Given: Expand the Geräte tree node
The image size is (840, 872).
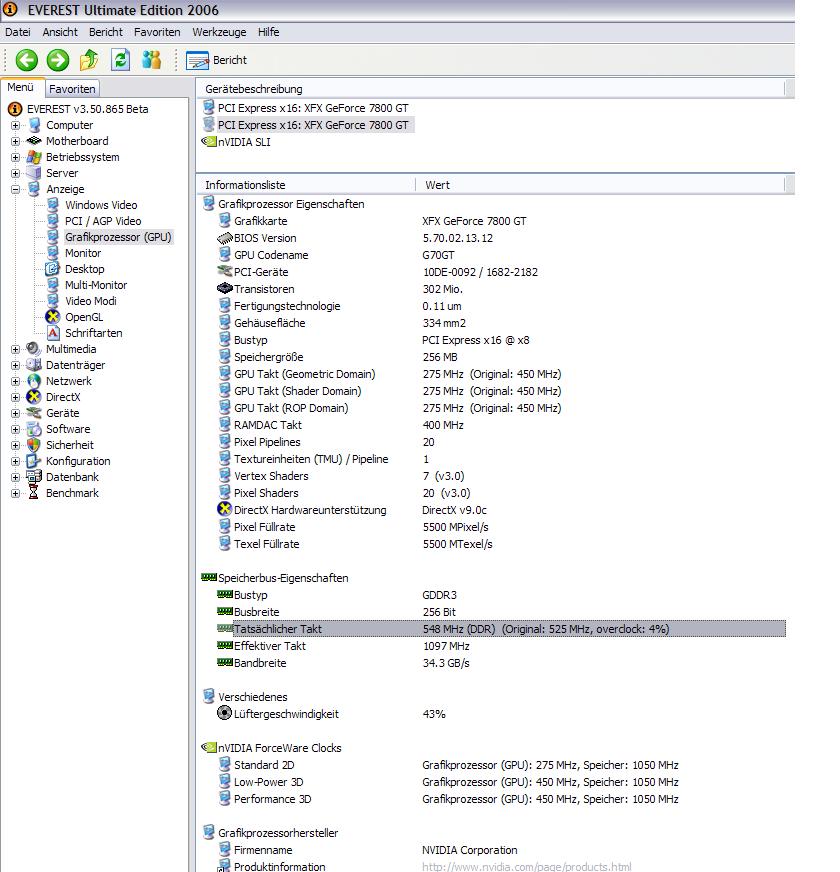Looking at the screenshot, I should (x=16, y=413).
